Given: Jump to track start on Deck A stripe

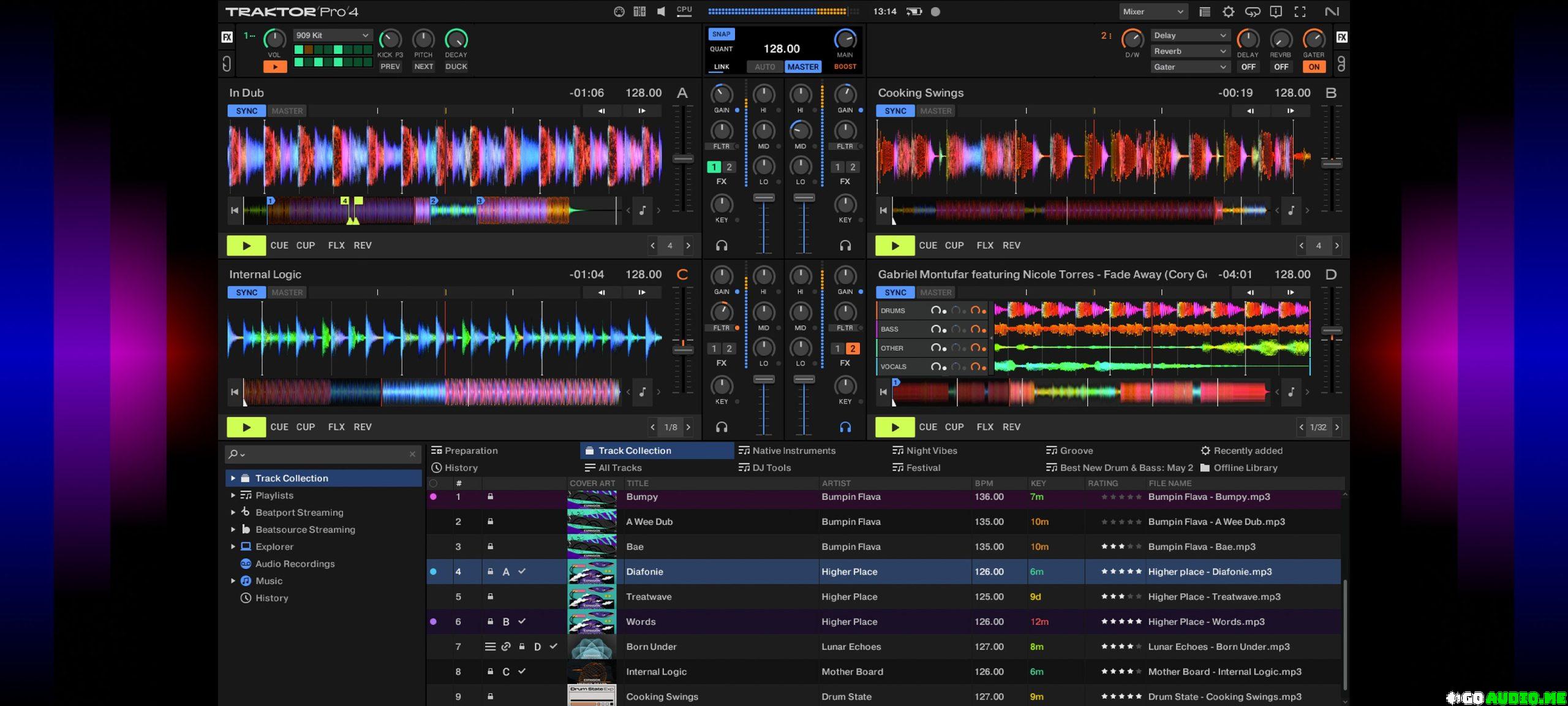Looking at the screenshot, I should pos(235,210).
